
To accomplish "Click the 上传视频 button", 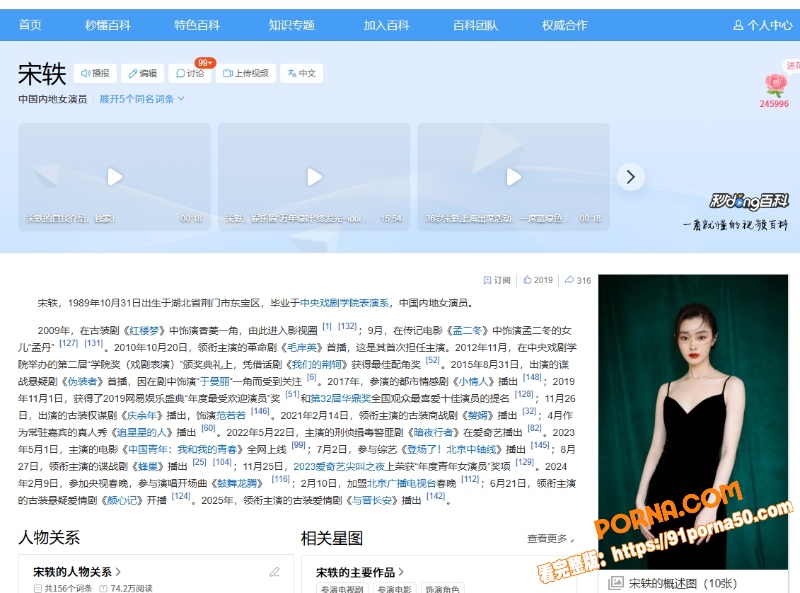I will point(246,73).
